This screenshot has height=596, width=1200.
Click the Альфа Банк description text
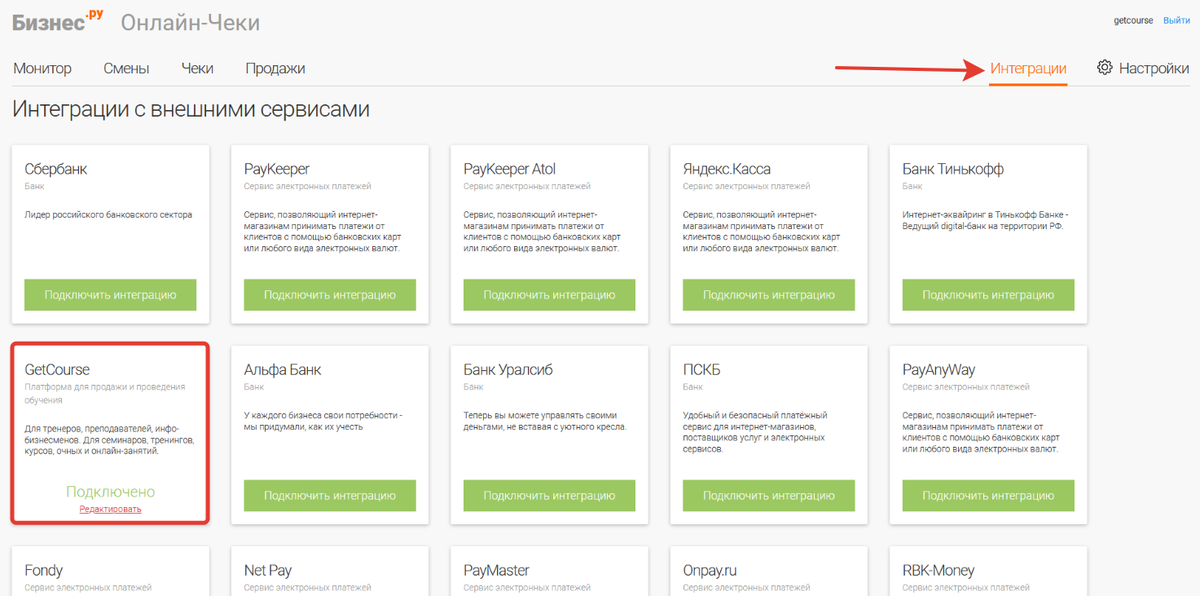click(x=322, y=421)
